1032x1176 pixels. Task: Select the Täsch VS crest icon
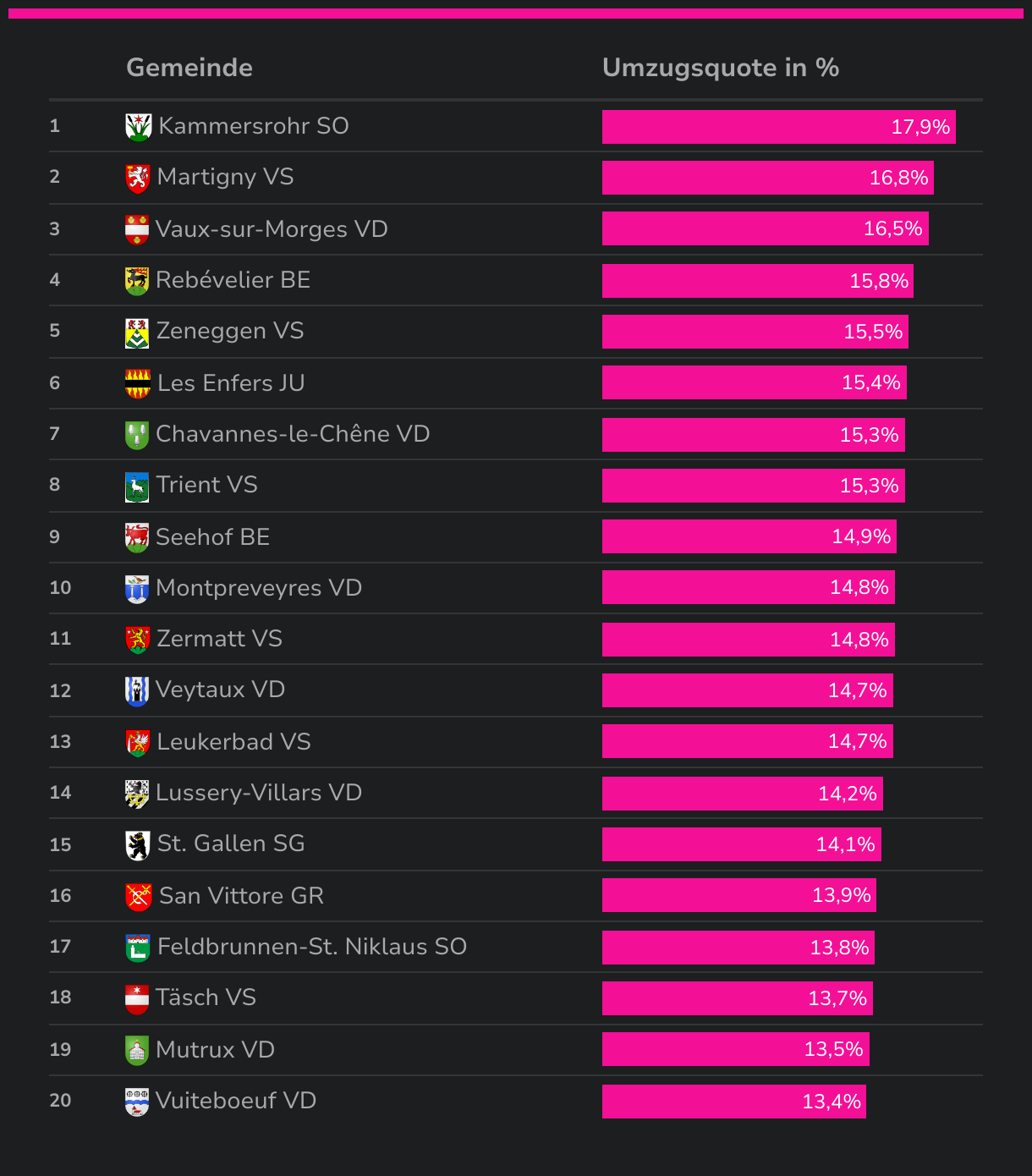coord(137,998)
